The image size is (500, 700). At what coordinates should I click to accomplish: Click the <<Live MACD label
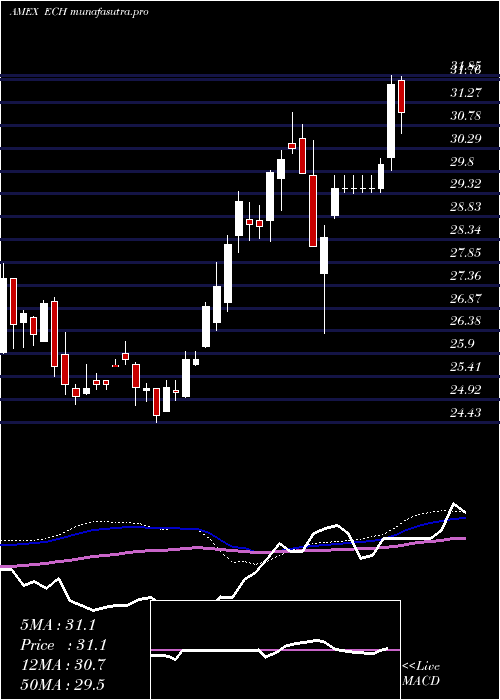pyautogui.click(x=421, y=674)
